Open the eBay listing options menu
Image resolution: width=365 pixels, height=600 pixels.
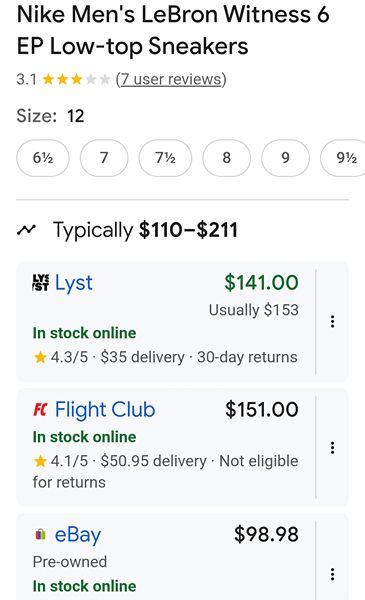[x=332, y=574]
